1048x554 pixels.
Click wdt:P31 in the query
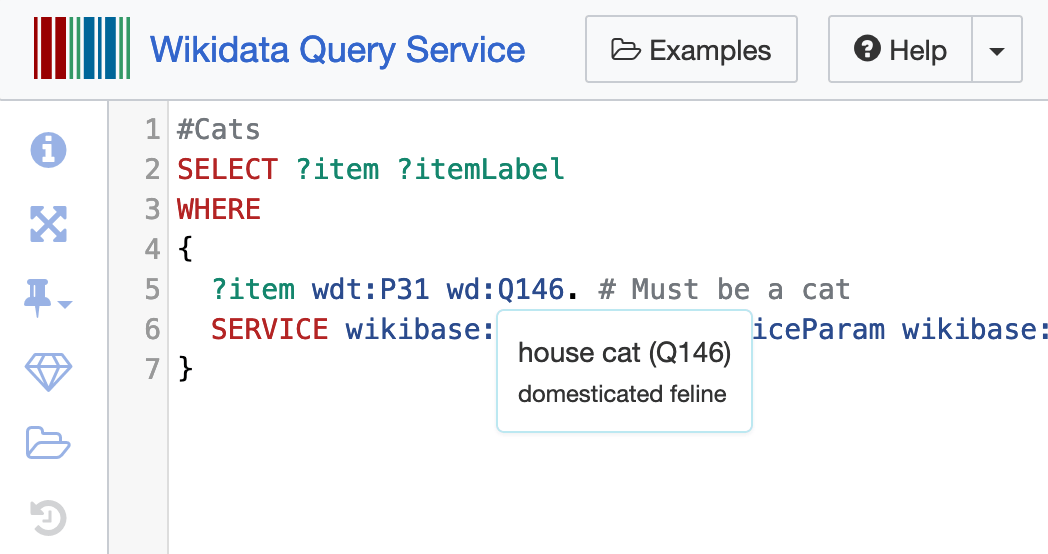pyautogui.click(x=370, y=289)
